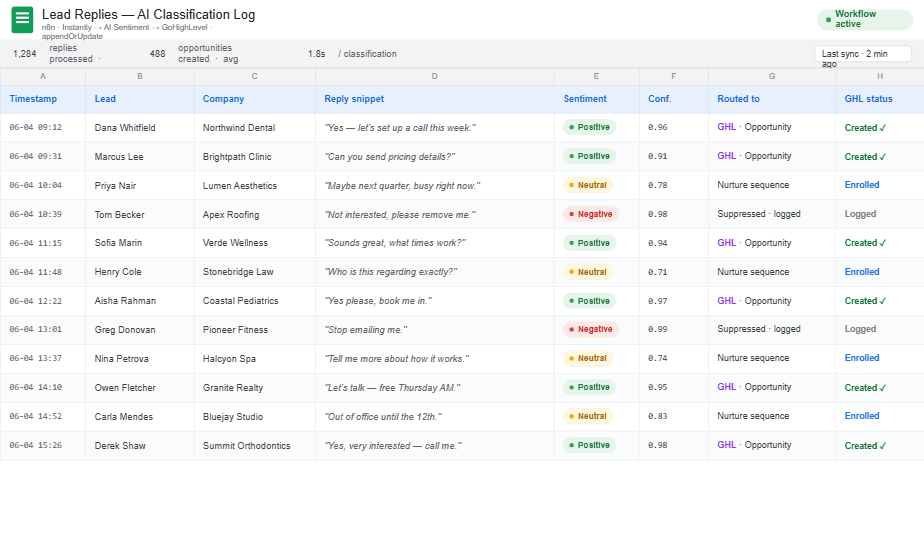Click the Workflow active status badge
Viewport: 924px width, 540px height.
864,19
